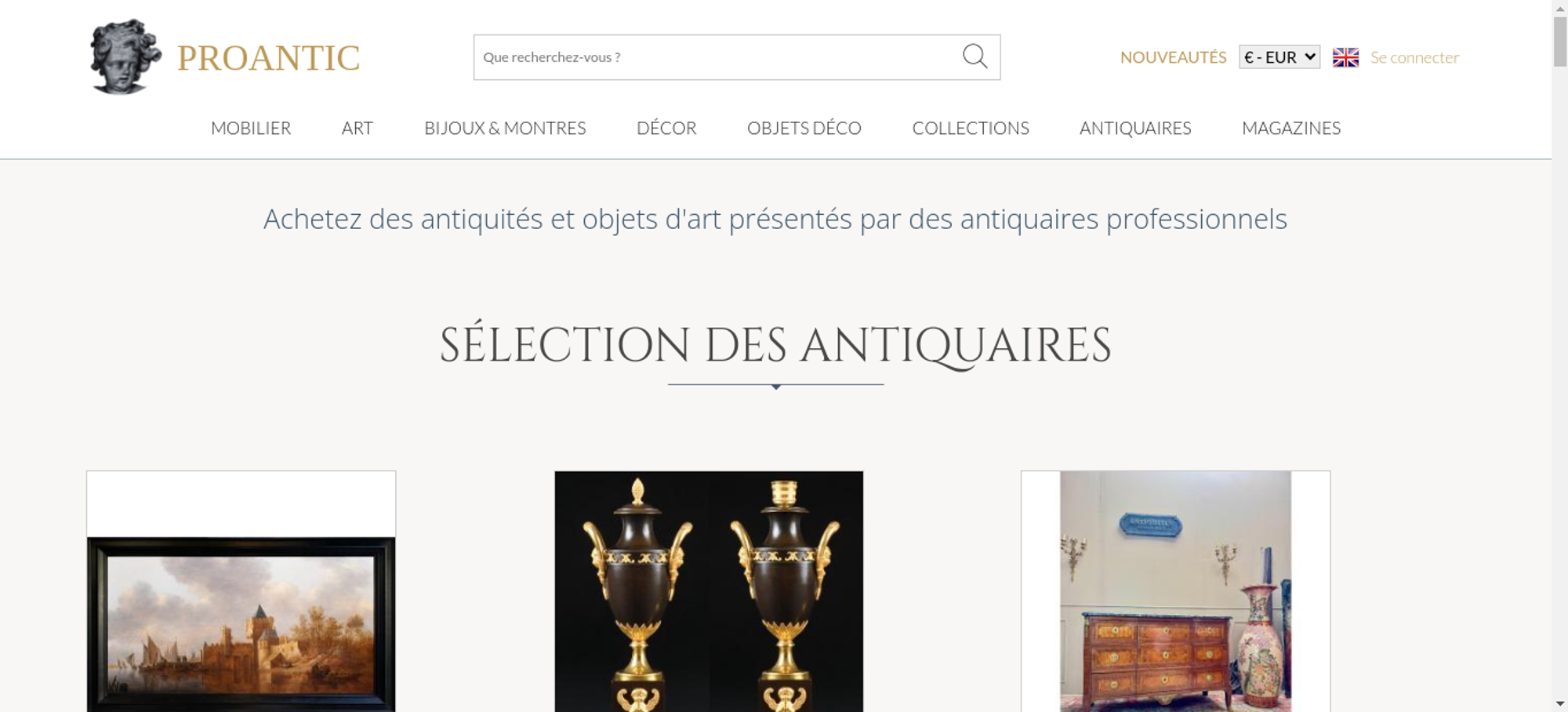Switch language via the UK flag icon
This screenshot has width=1568, height=712.
tap(1345, 57)
